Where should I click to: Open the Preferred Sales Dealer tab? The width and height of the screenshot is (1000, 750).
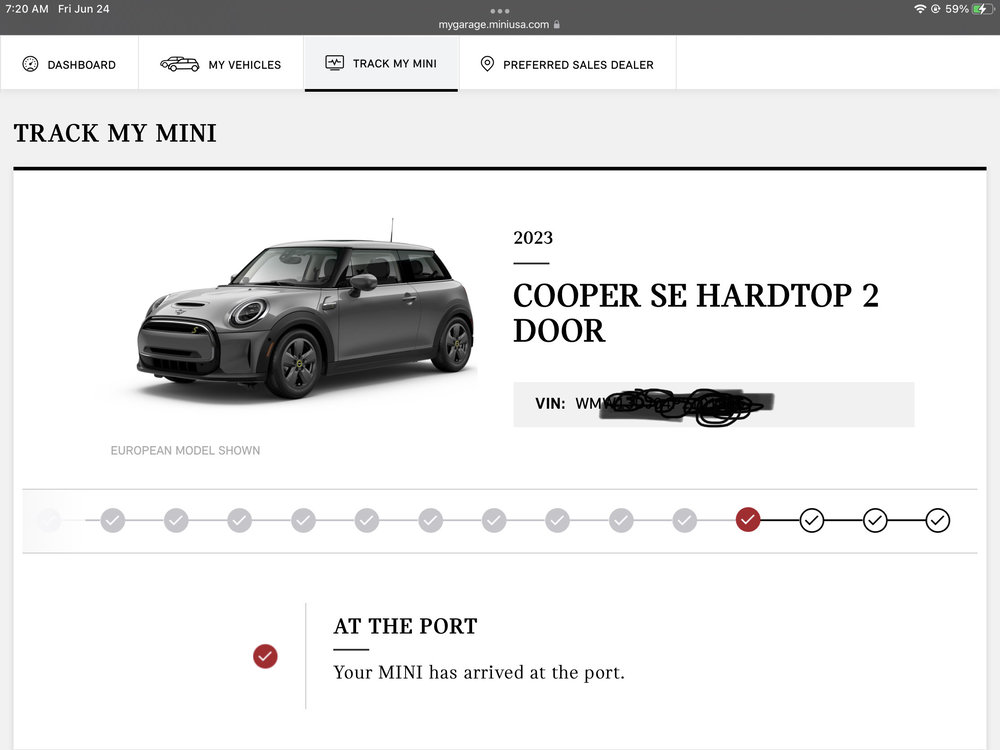pyautogui.click(x=578, y=65)
